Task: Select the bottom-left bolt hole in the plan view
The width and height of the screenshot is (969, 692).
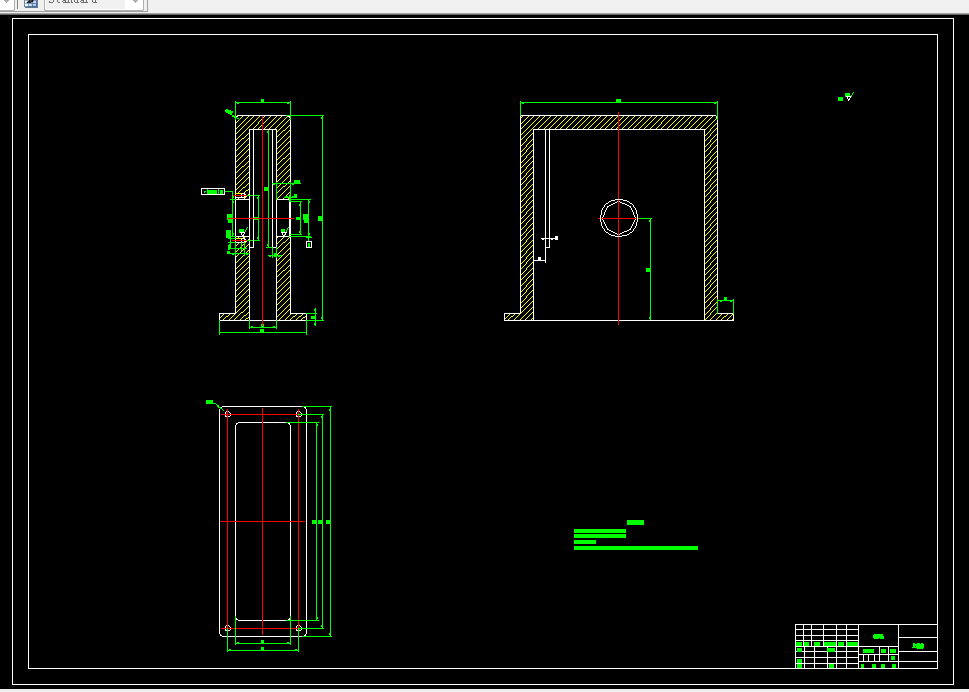Action: 227,628
